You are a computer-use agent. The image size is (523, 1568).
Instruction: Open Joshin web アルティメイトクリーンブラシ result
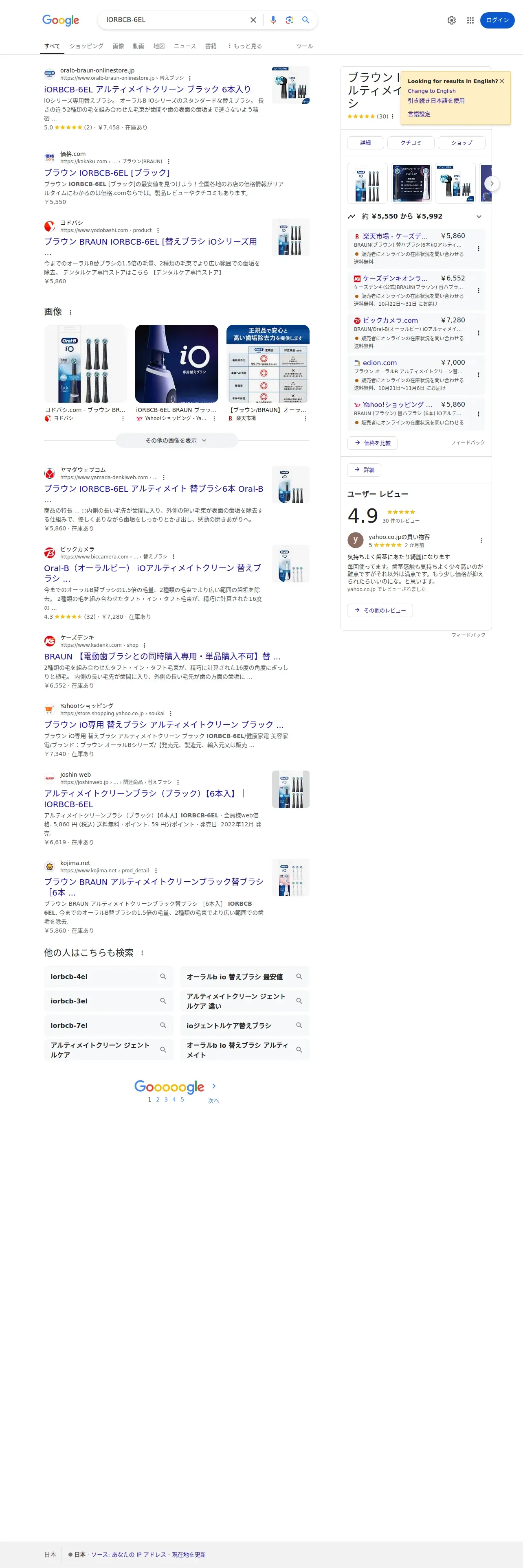click(x=144, y=799)
